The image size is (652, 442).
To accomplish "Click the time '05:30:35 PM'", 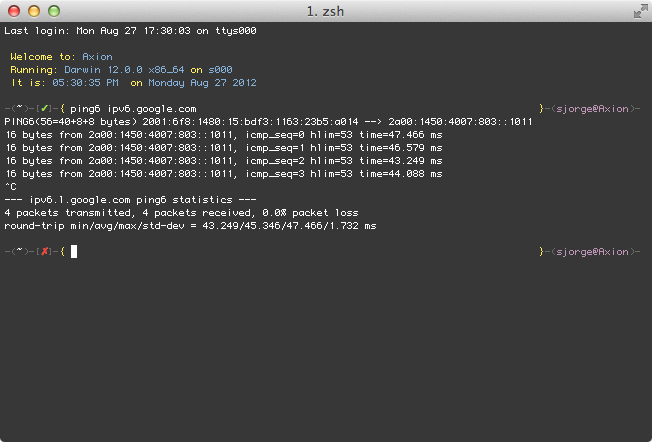I will (85, 82).
